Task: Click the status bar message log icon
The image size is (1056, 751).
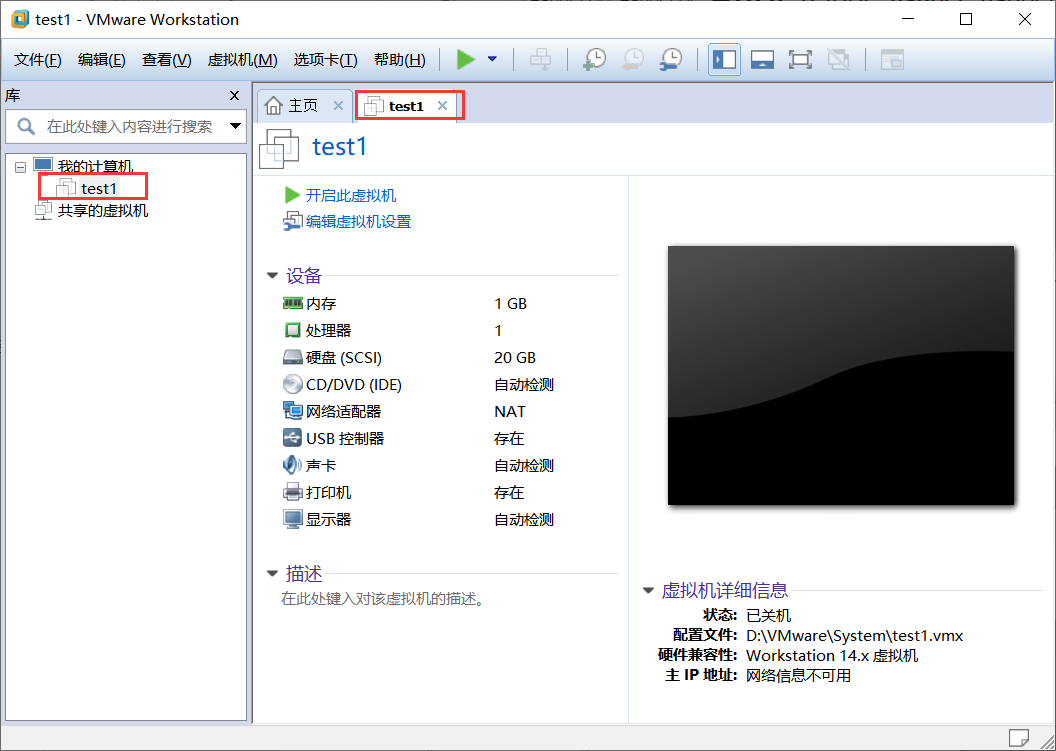Action: coord(1018,738)
